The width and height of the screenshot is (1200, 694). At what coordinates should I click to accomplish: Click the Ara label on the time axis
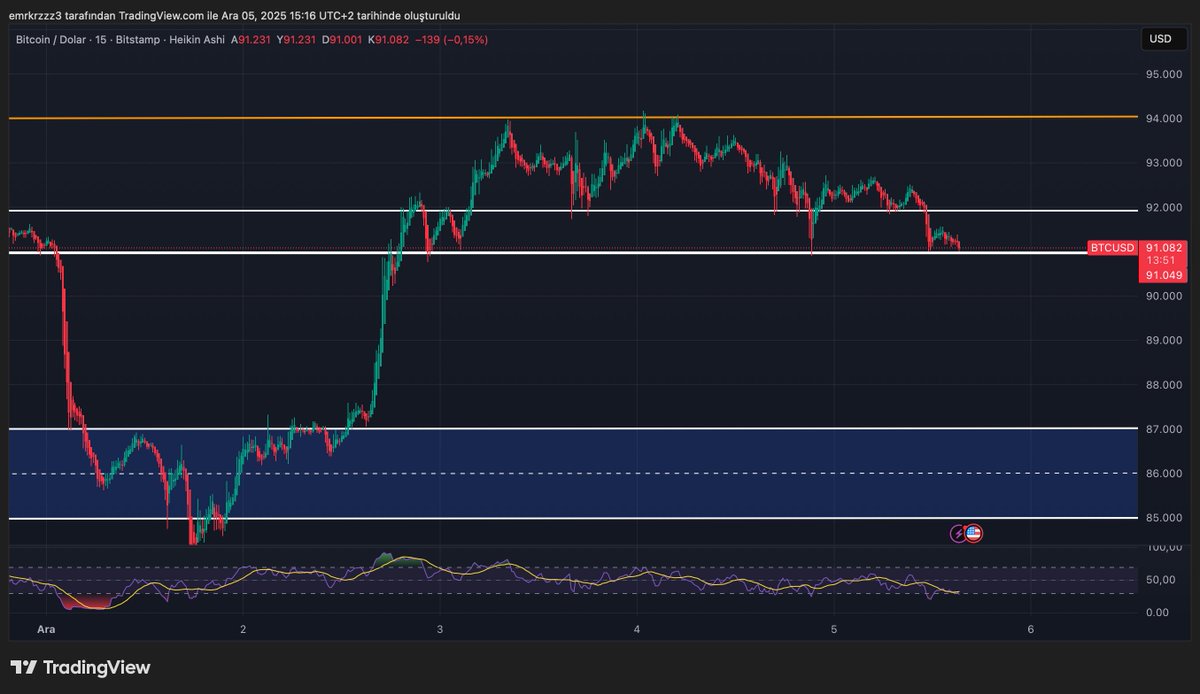46,630
